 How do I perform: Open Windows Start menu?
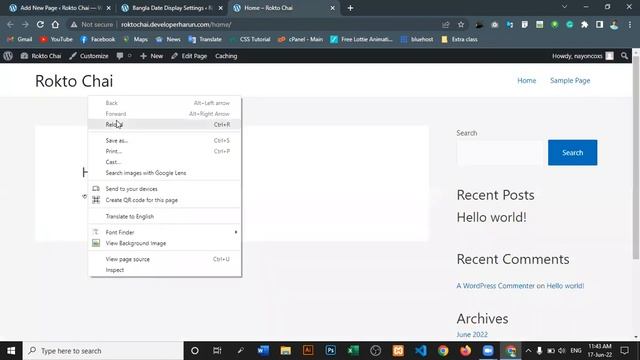pos(11,351)
